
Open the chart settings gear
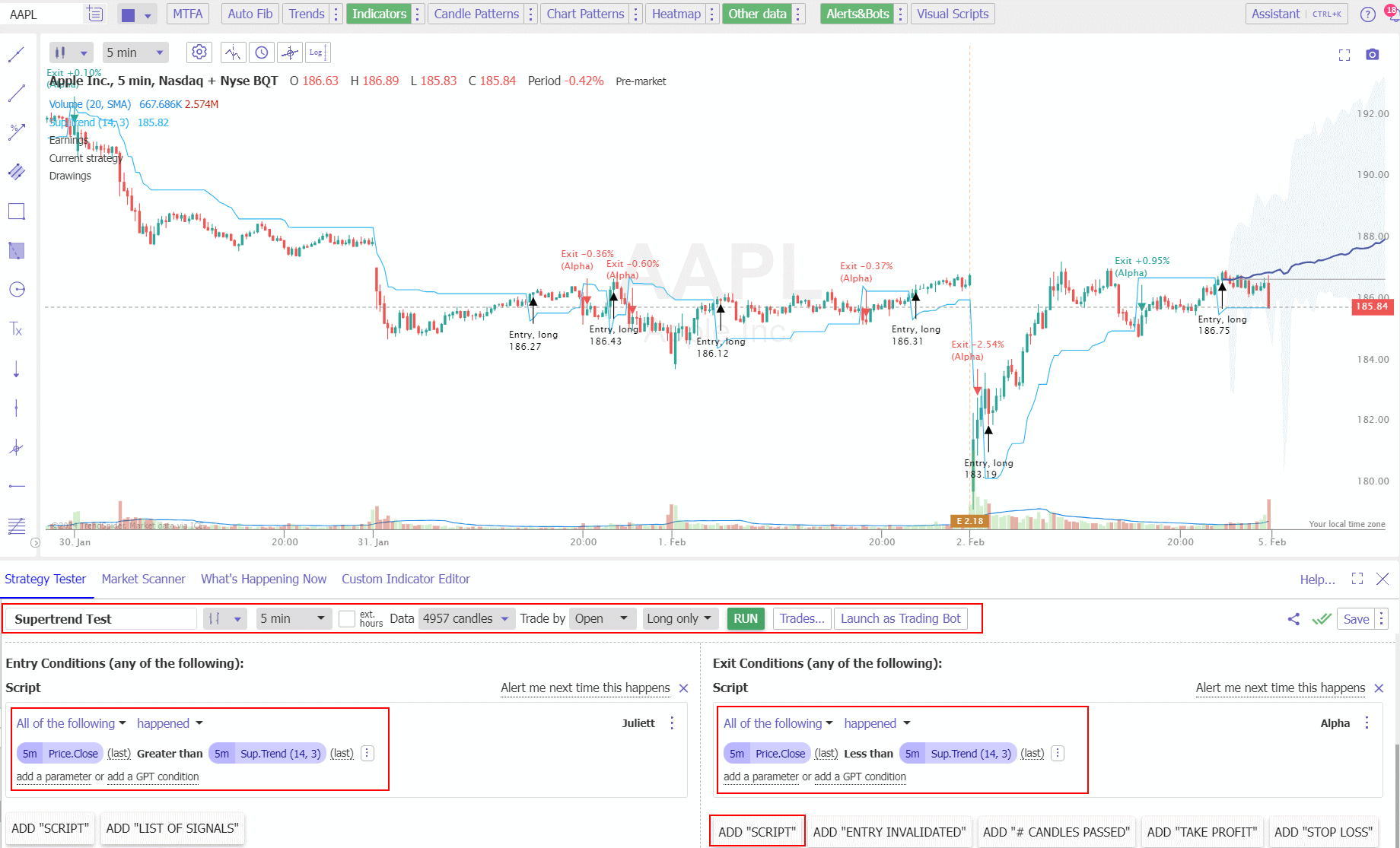(x=199, y=52)
